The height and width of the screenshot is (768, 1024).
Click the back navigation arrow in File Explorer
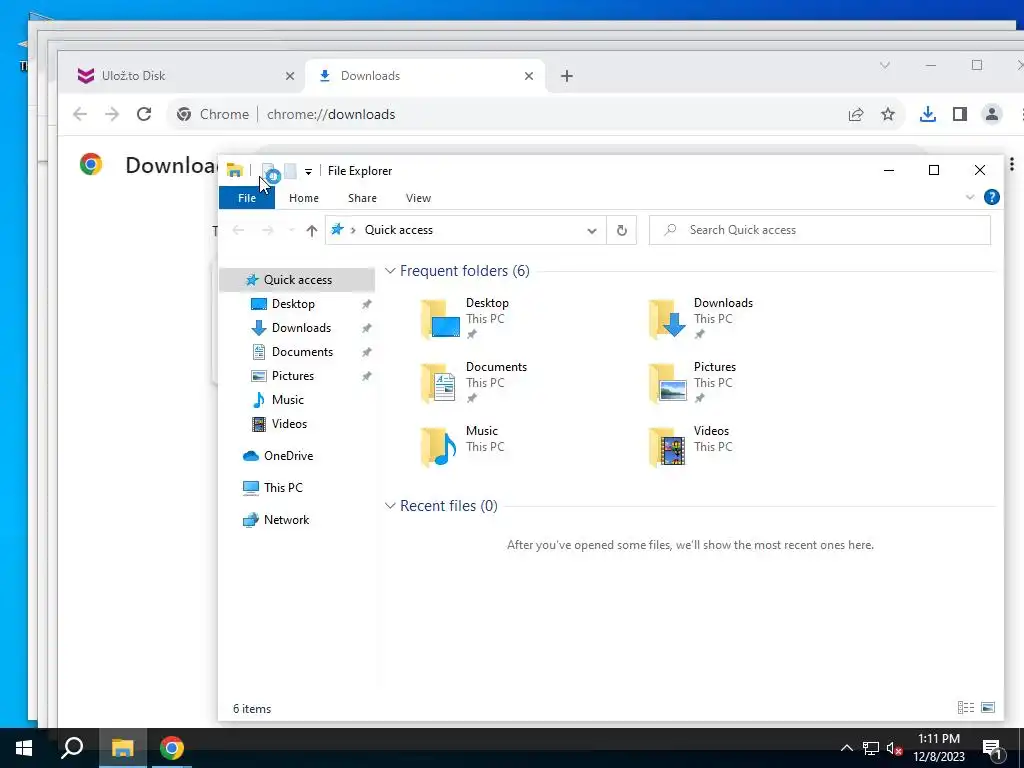(239, 231)
